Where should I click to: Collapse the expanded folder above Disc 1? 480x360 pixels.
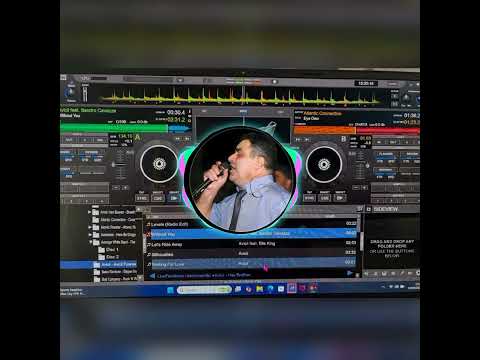click(90, 242)
